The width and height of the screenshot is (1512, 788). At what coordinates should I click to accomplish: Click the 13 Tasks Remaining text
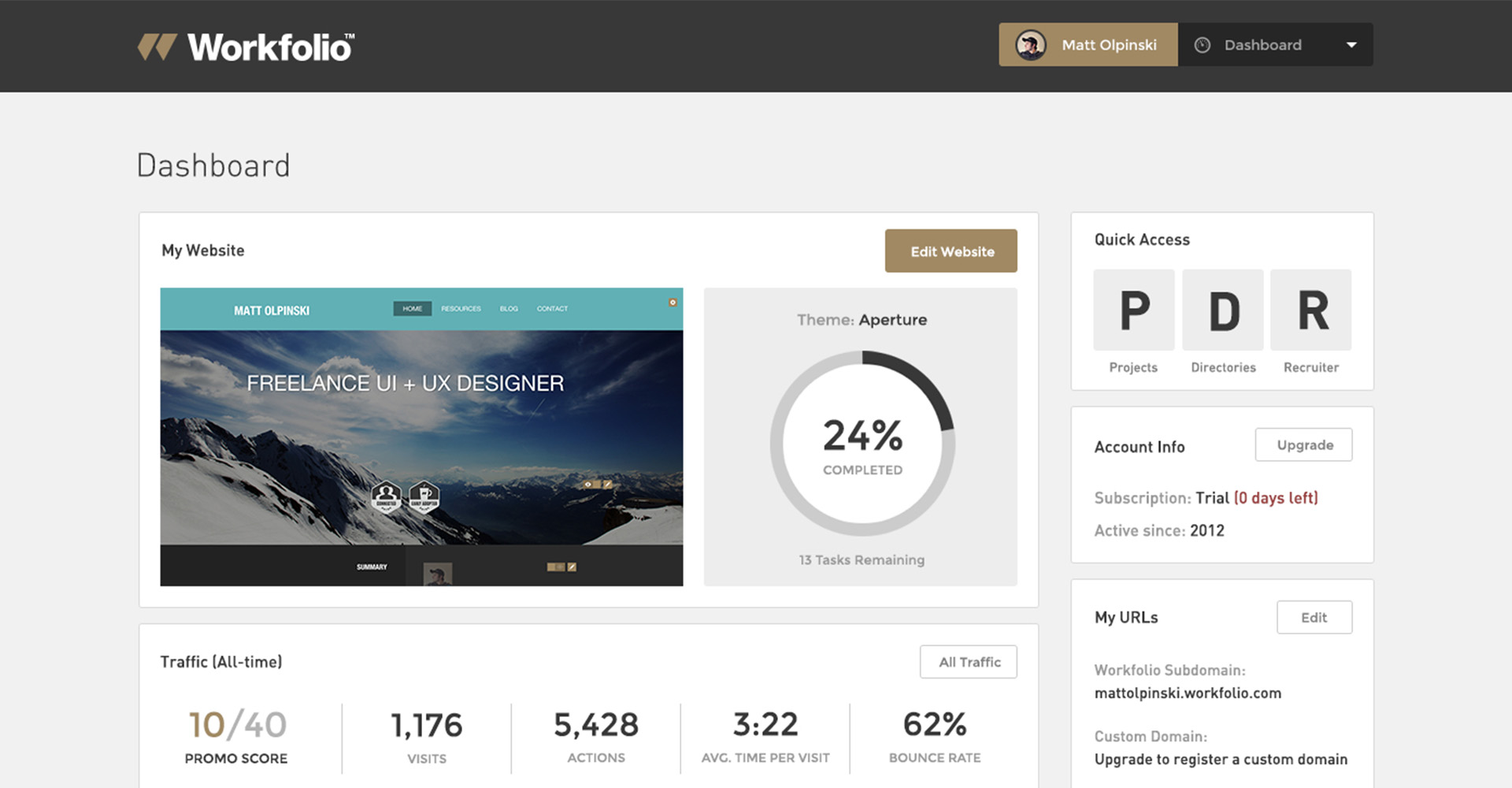click(x=862, y=560)
